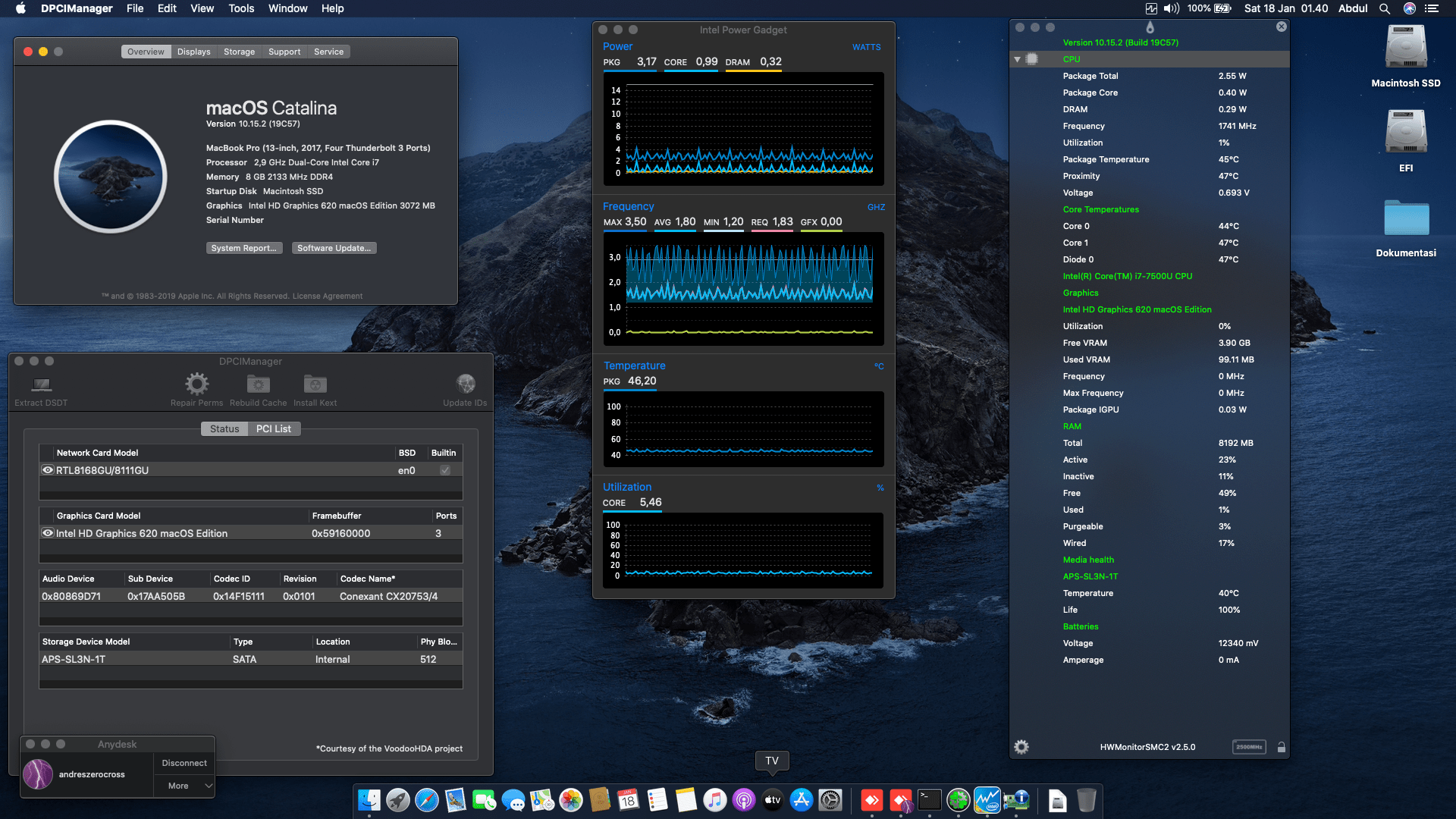
Task: Click the Software Update... button
Action: 334,248
